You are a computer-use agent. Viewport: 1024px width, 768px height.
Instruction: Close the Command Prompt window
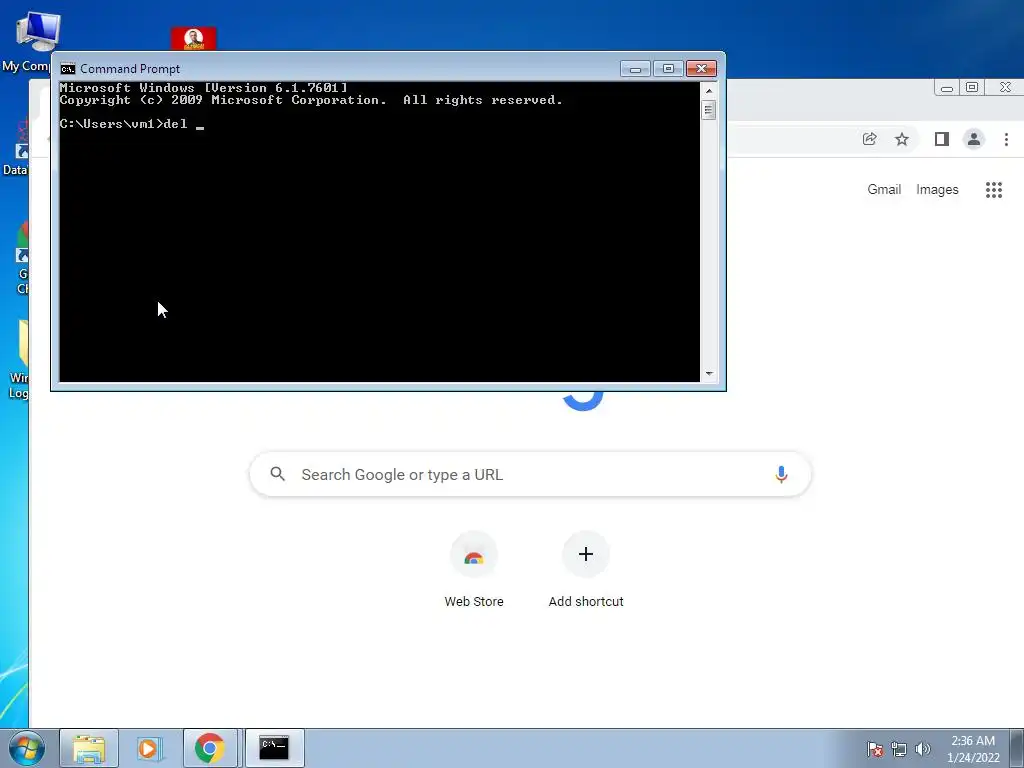pyautogui.click(x=701, y=69)
